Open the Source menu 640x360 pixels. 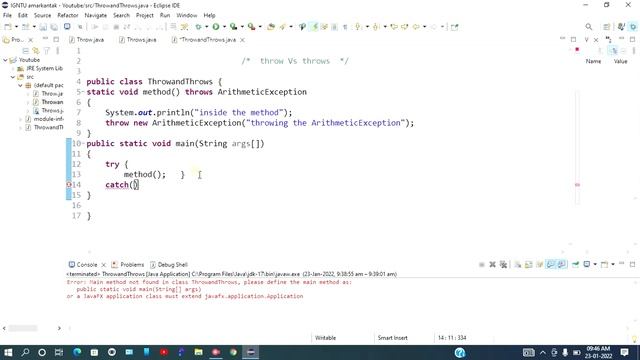click(x=42, y=16)
